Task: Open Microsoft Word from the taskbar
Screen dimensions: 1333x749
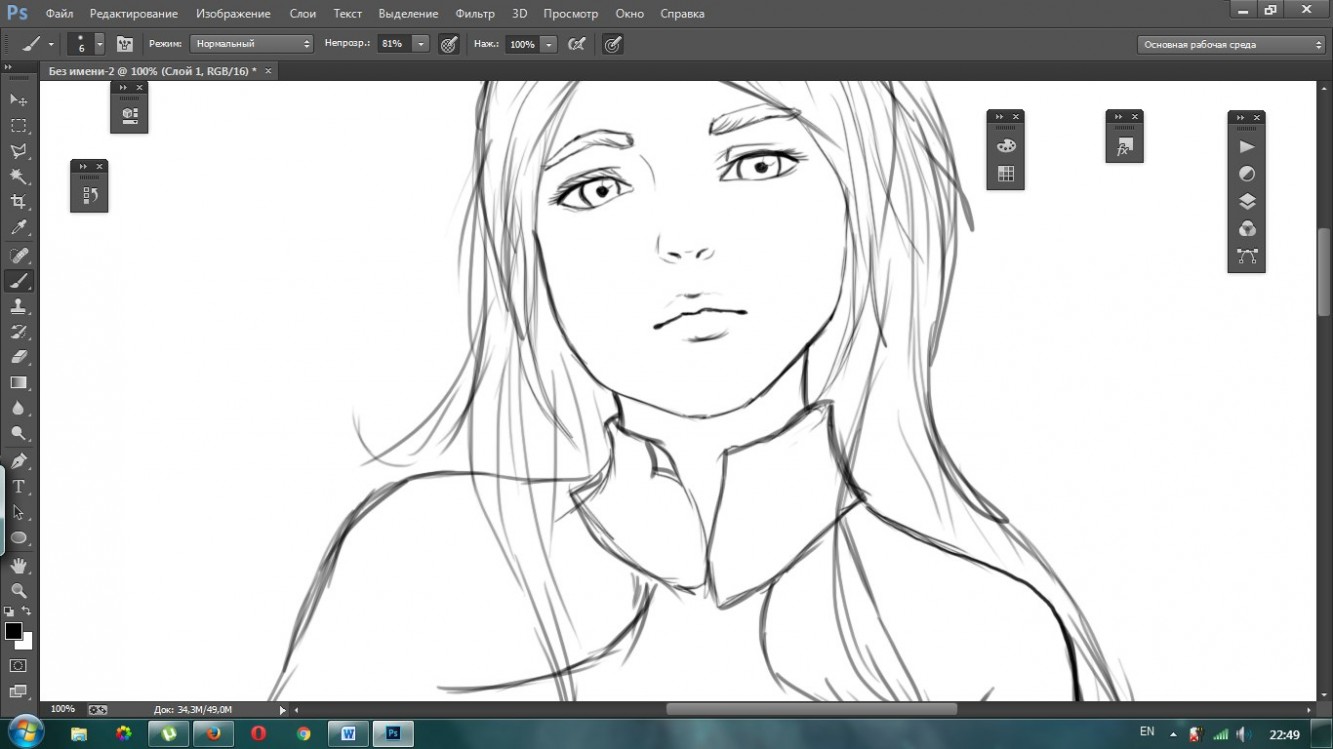Action: click(348, 734)
